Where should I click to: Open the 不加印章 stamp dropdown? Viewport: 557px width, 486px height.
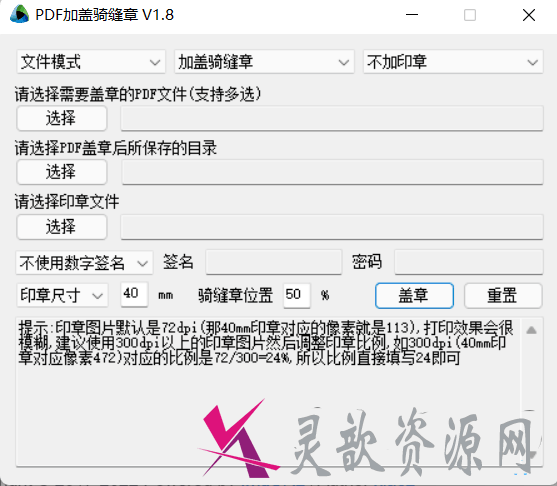[453, 62]
